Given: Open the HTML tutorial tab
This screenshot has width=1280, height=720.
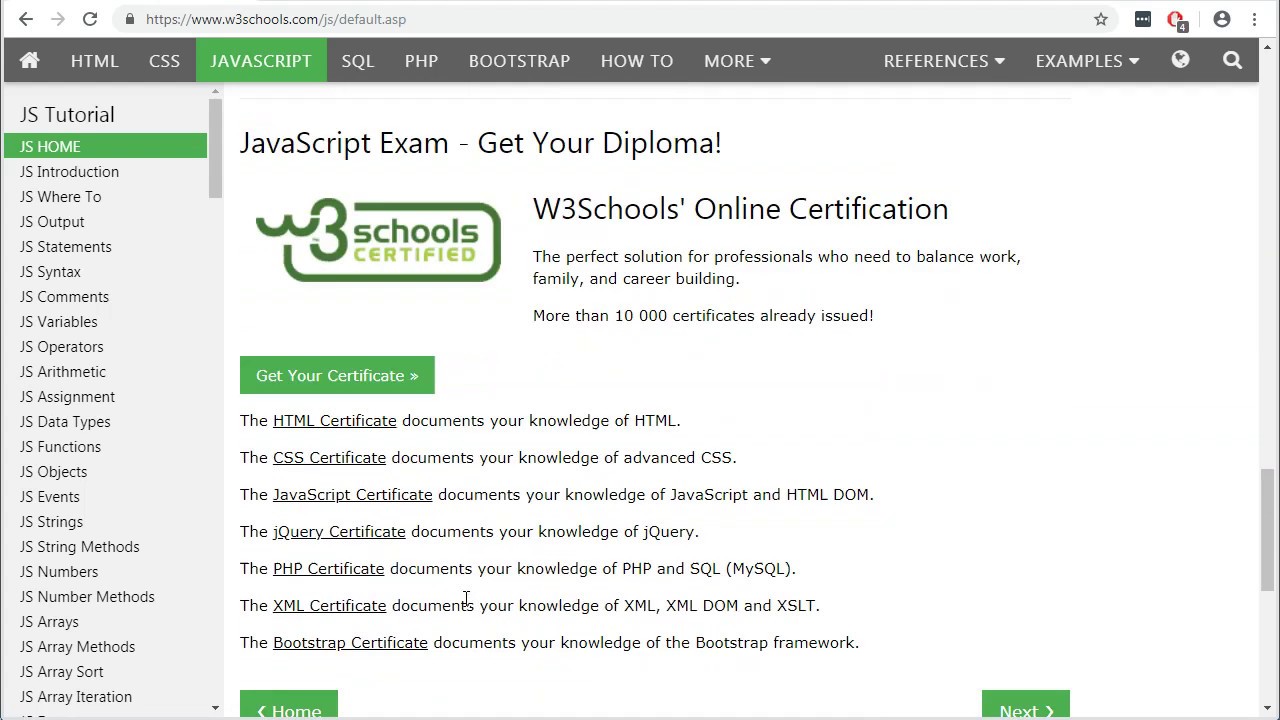Looking at the screenshot, I should (95, 60).
